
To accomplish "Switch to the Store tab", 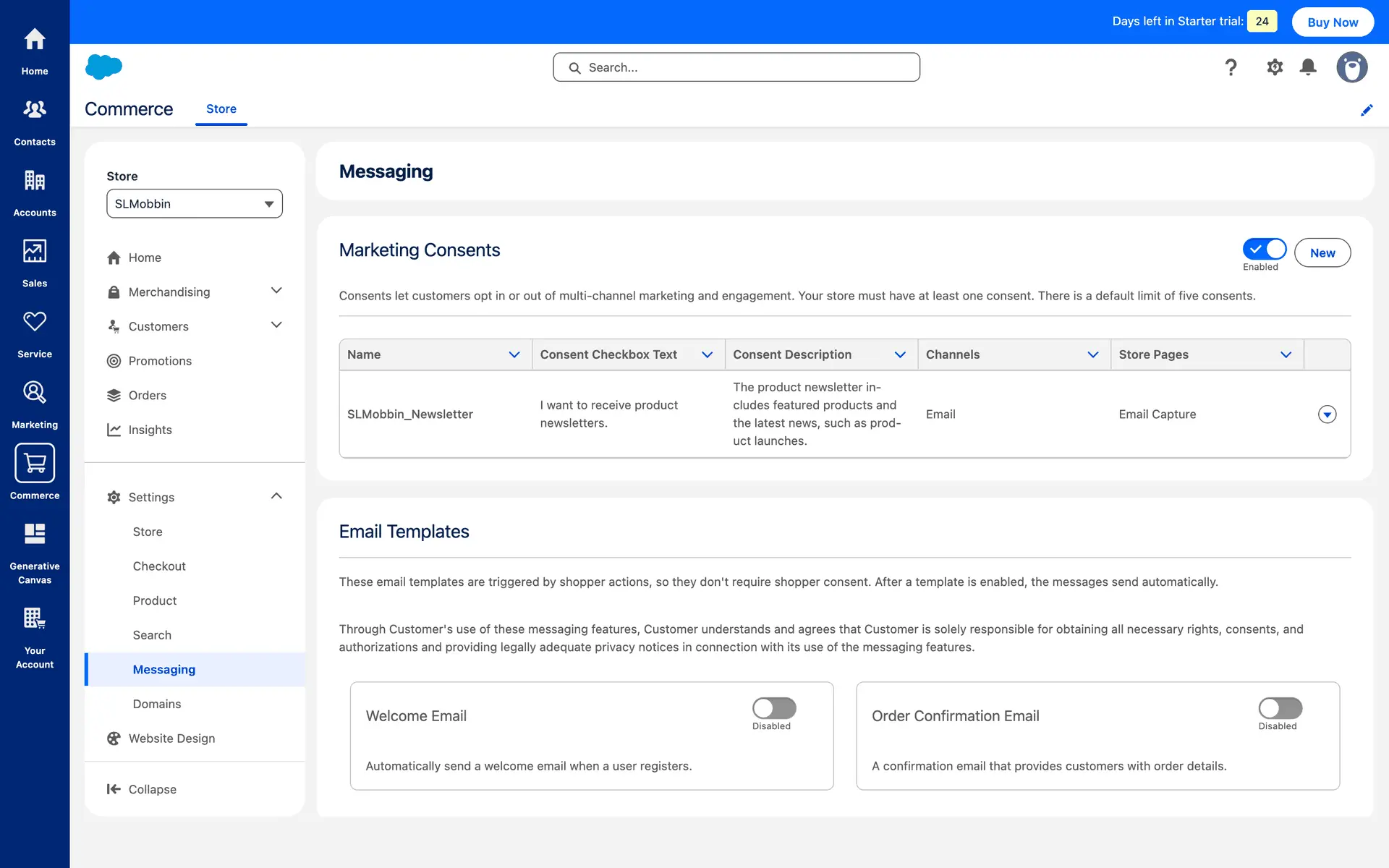I will click(x=221, y=109).
